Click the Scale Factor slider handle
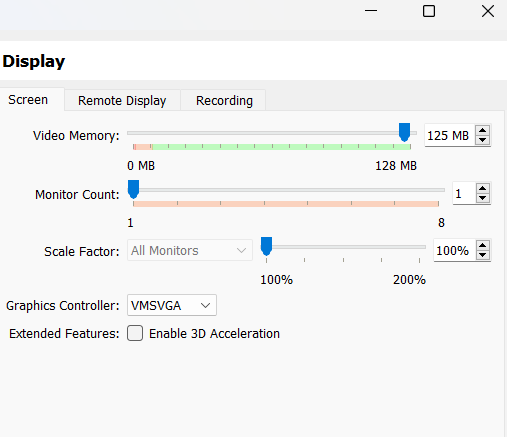 click(x=266, y=246)
